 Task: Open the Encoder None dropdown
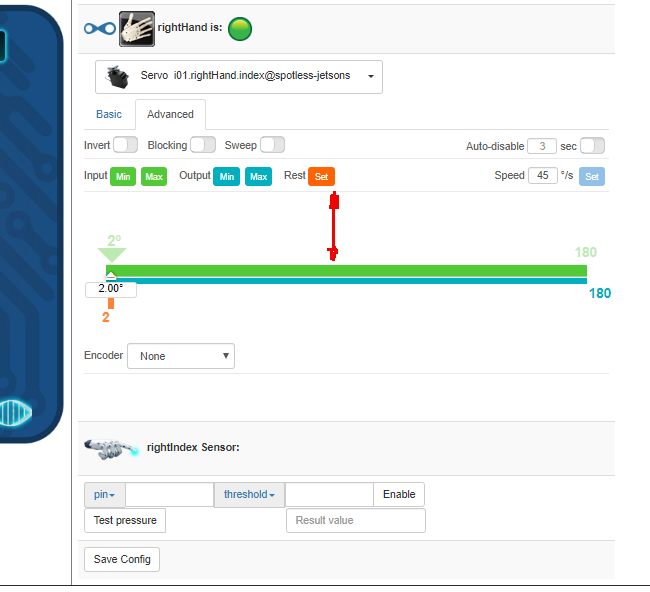(x=181, y=356)
